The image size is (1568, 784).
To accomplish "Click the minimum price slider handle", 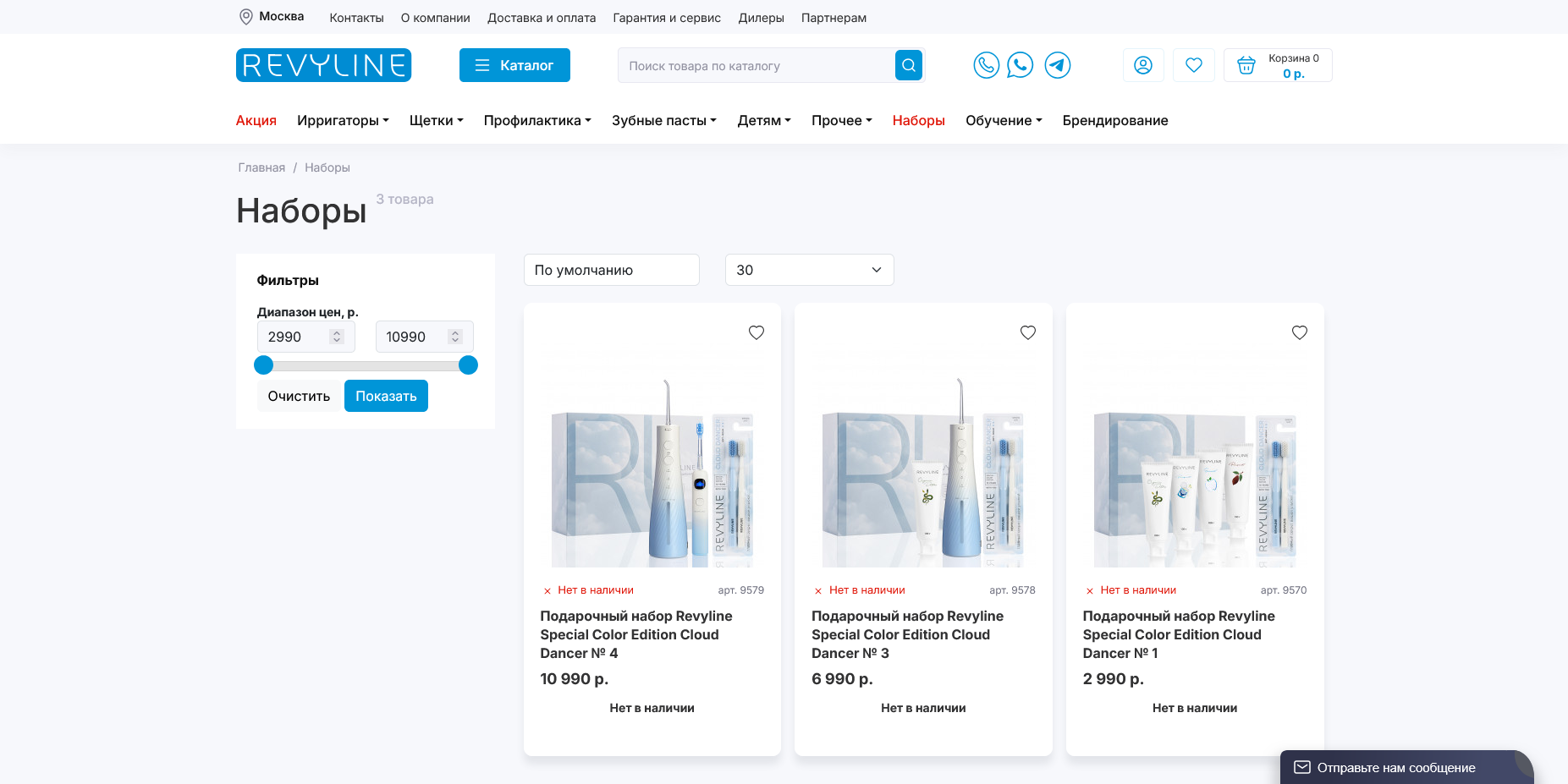I will (x=264, y=365).
